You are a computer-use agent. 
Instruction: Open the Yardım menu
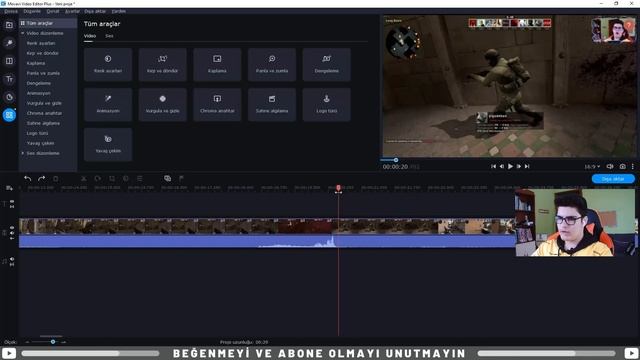pyautogui.click(x=119, y=11)
